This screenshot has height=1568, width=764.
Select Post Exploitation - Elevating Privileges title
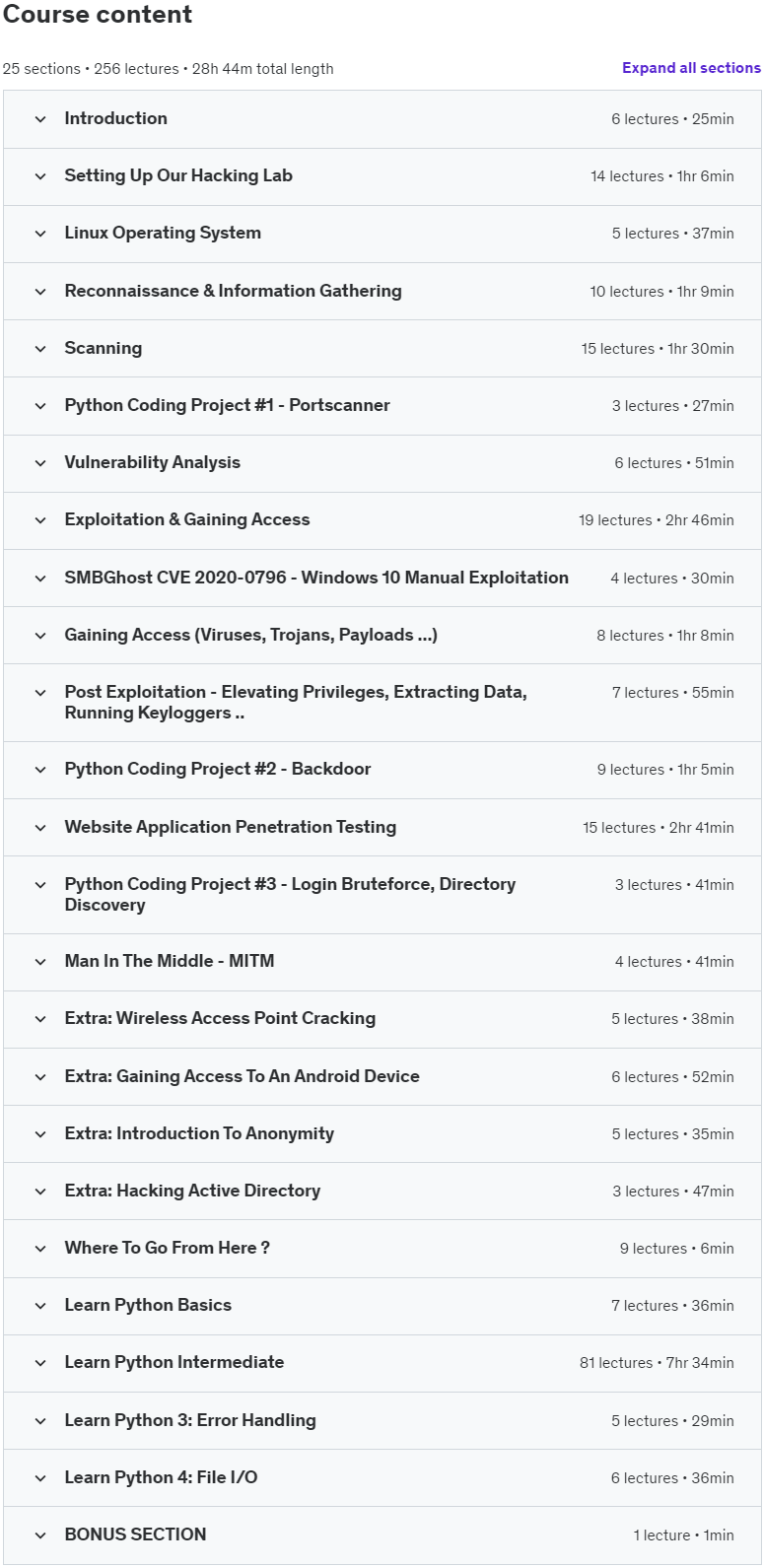tap(296, 703)
